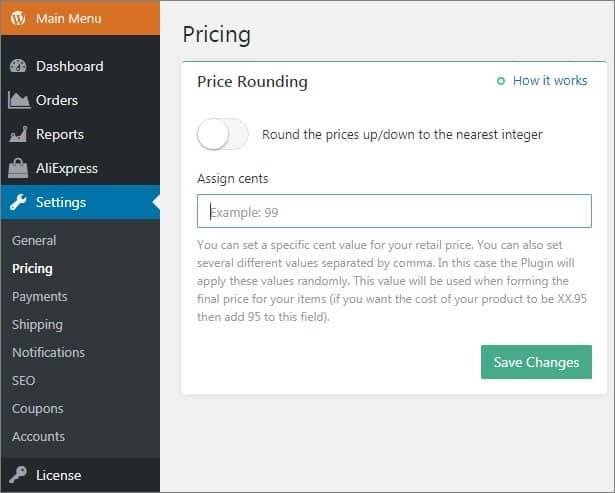
Task: Go to Notifications settings
Action: (x=48, y=352)
